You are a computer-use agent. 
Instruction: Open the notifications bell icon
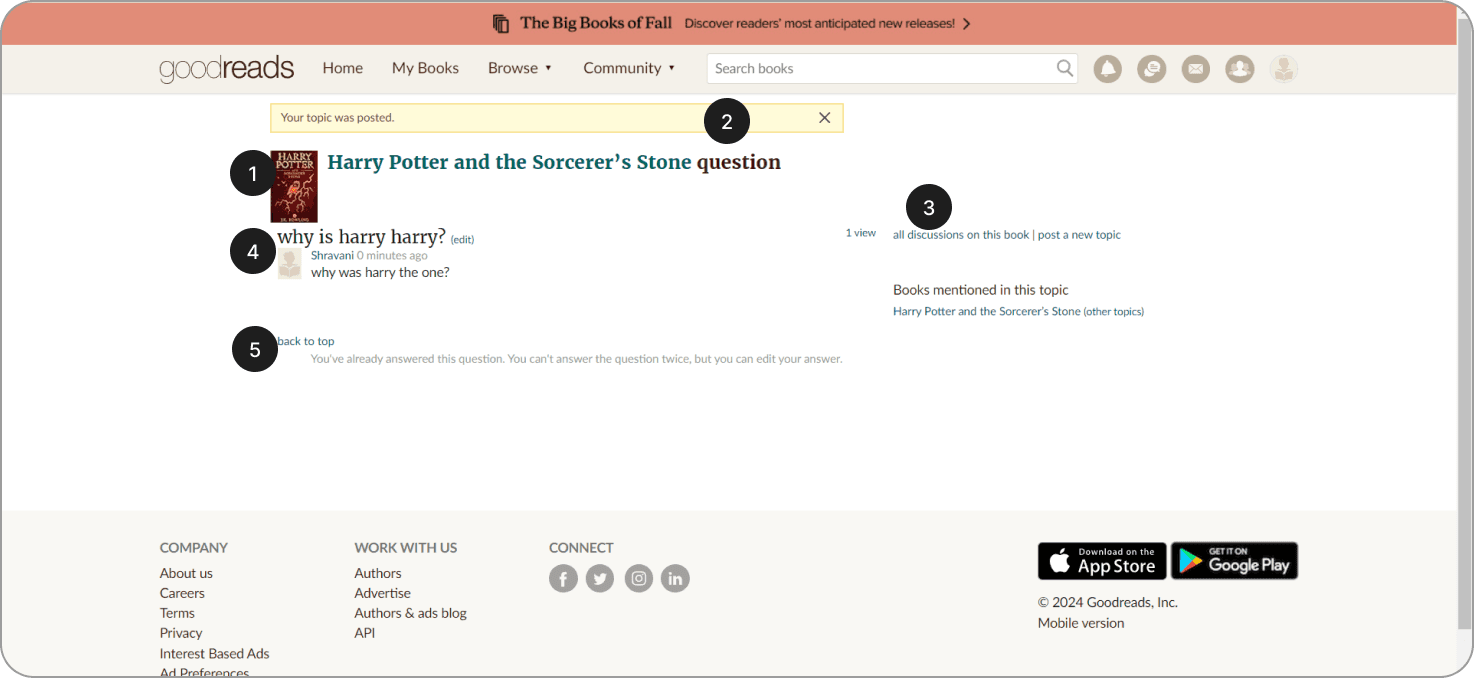click(1107, 68)
